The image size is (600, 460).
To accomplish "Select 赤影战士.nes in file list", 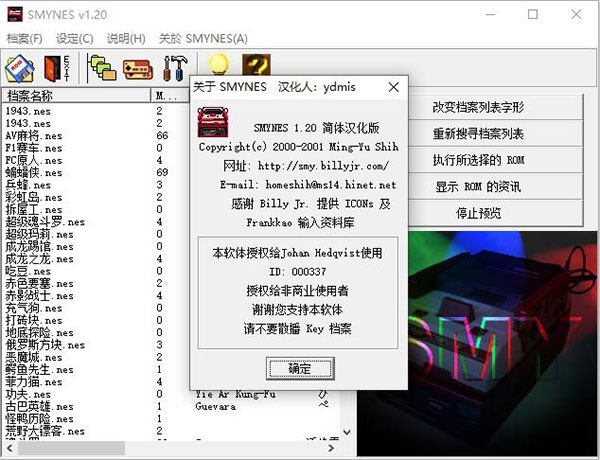I will coord(39,295).
